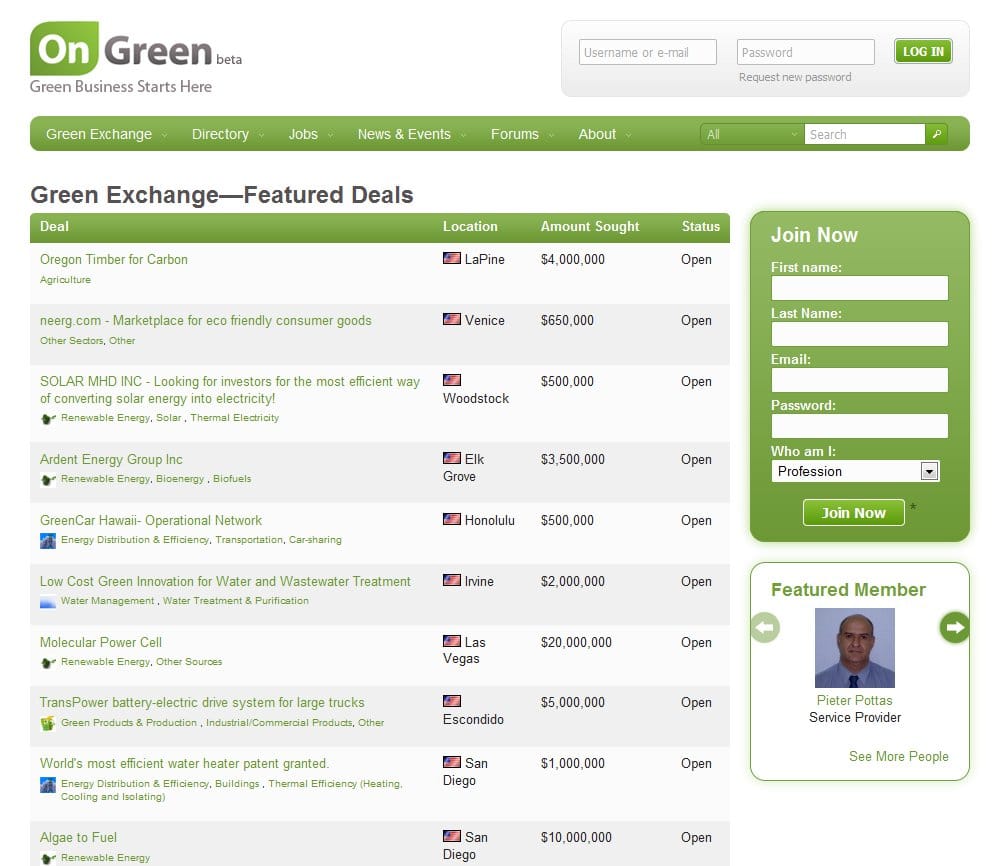1005x866 pixels.
Task: Click the Search input field
Action: pyautogui.click(x=865, y=134)
